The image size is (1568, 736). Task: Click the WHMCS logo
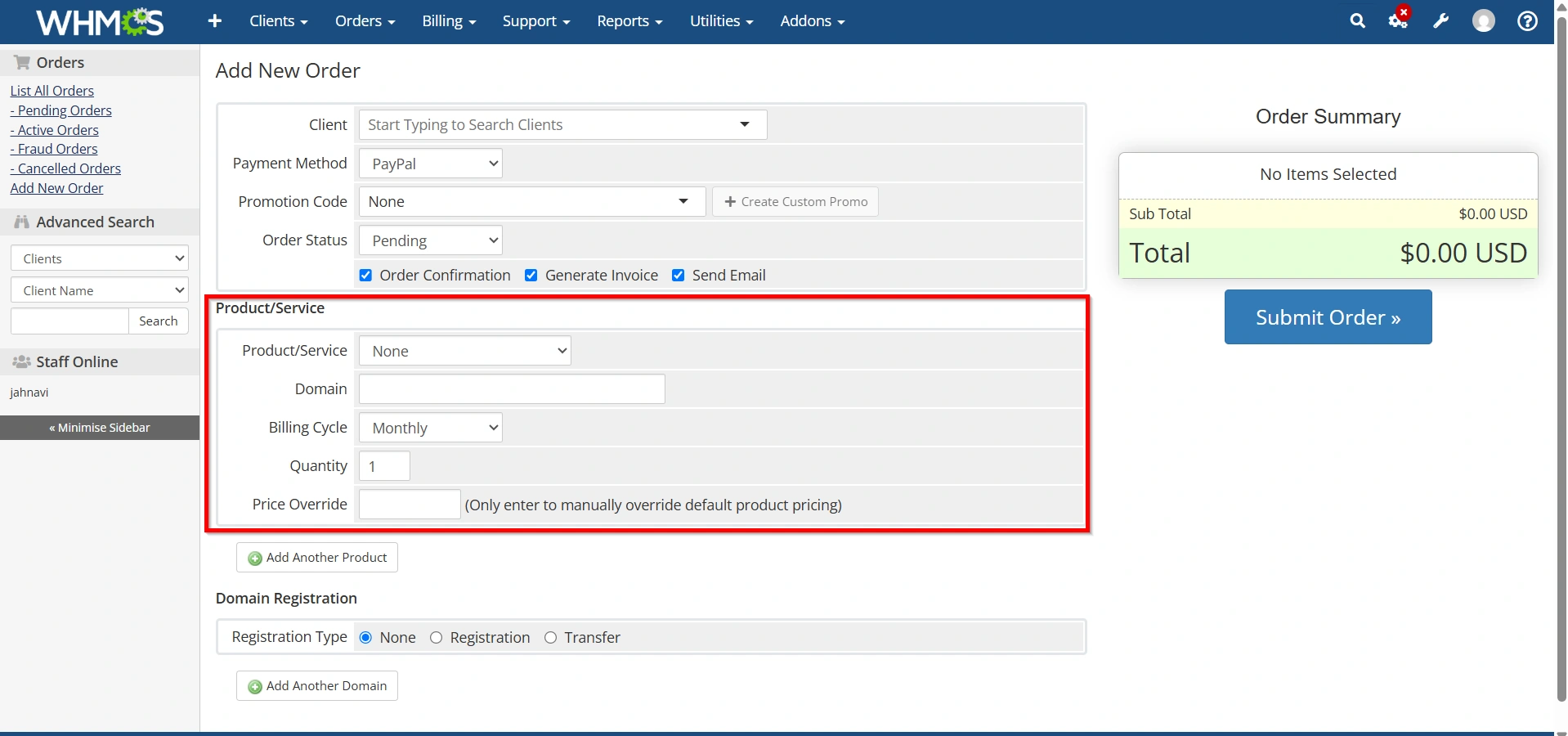[100, 21]
